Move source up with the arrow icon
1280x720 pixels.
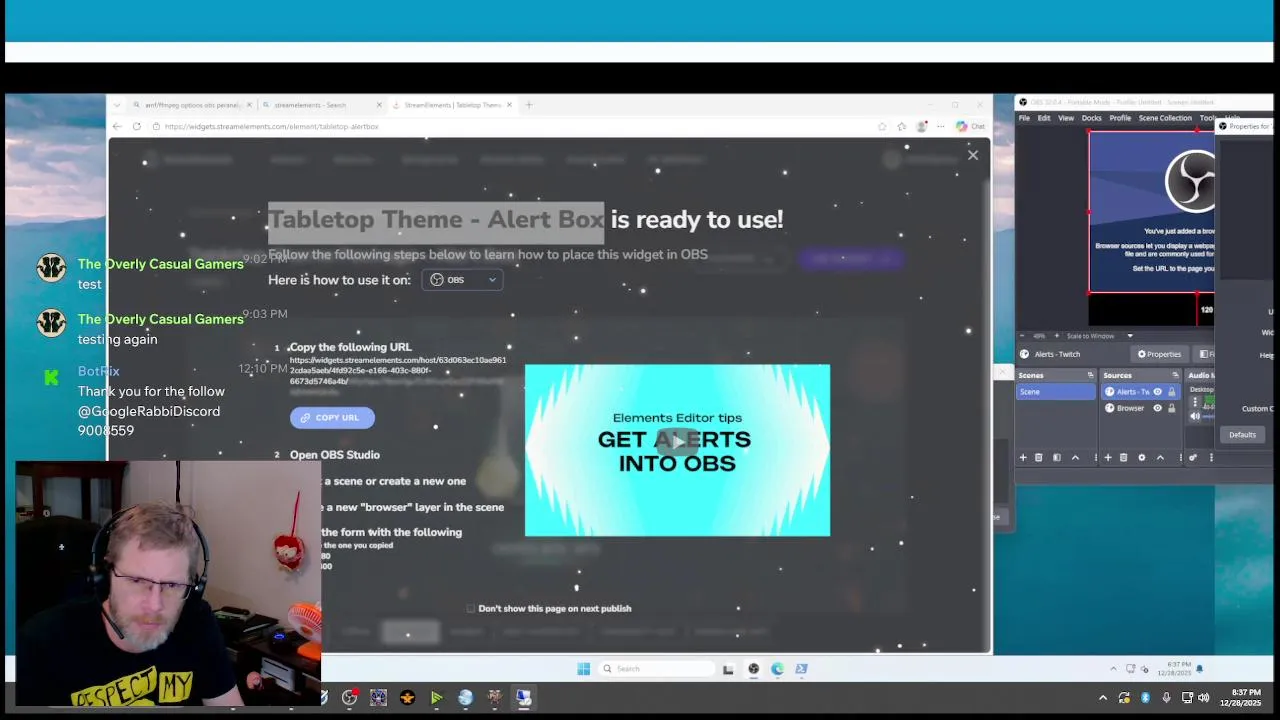click(1160, 458)
